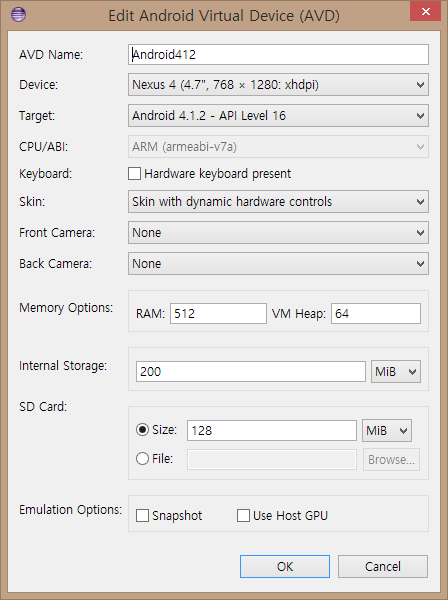Open the Device dropdown showing Nexus 4
Viewport: 448px width, 600px height.
[278, 85]
